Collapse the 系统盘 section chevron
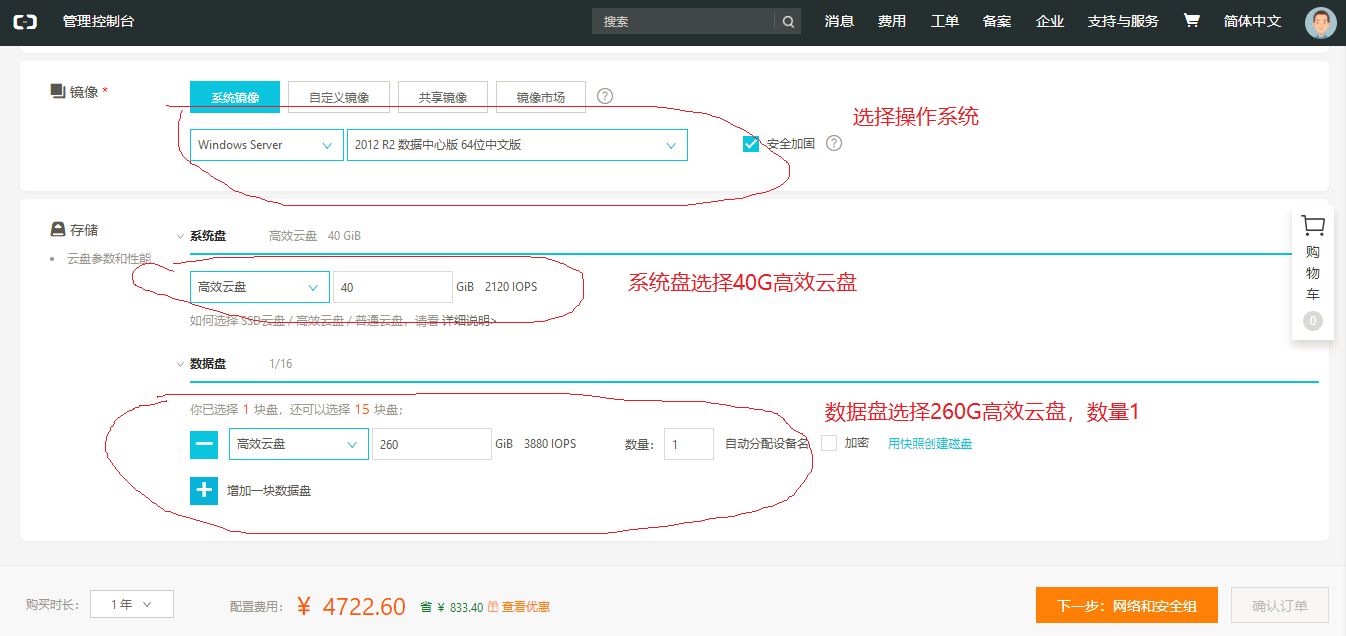1346x636 pixels. [180, 237]
